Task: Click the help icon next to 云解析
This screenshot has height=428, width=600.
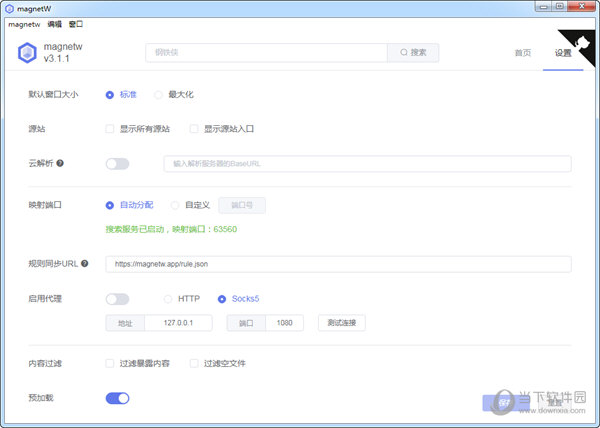Action: tap(60, 163)
